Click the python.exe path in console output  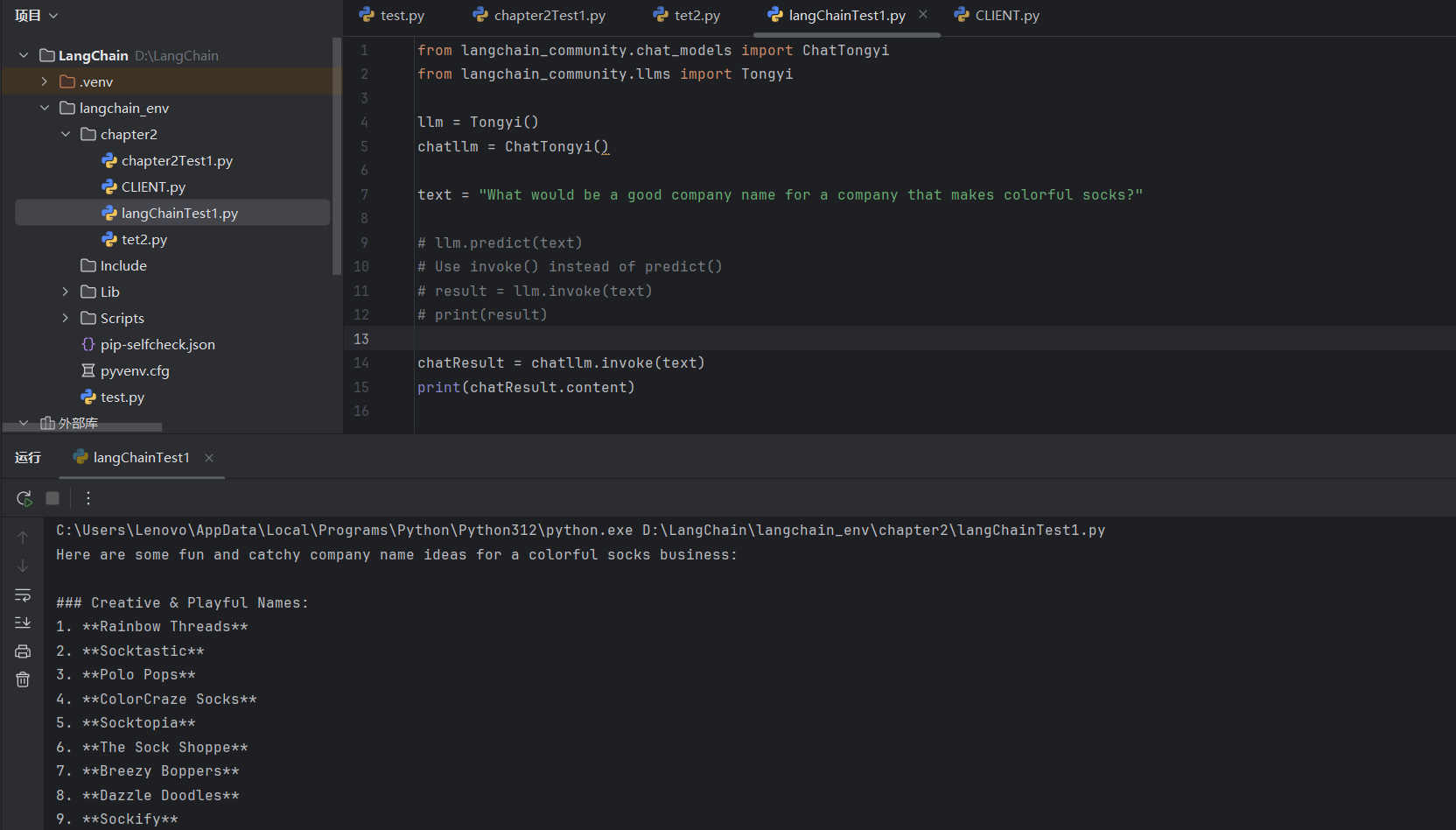click(x=345, y=530)
